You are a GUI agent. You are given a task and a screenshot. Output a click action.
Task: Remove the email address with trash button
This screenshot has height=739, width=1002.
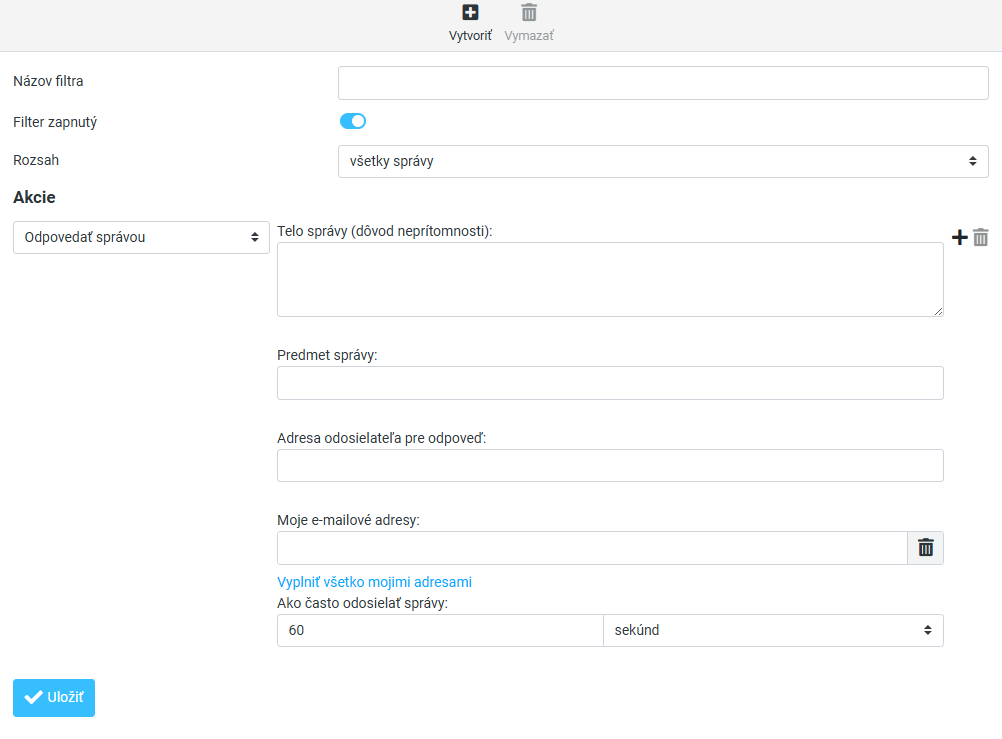pos(925,548)
